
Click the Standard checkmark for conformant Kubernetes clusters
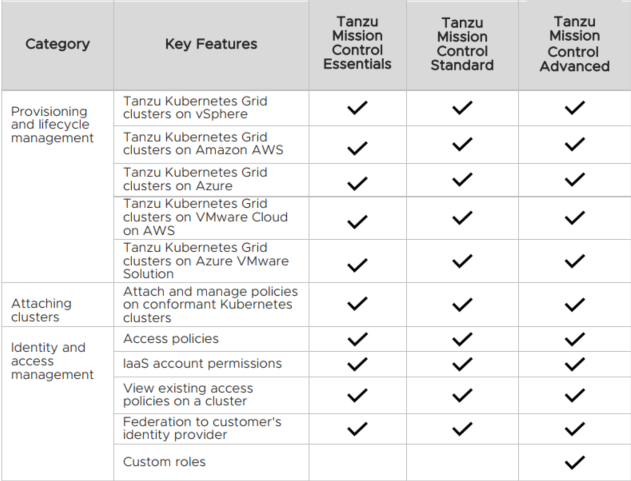click(461, 304)
